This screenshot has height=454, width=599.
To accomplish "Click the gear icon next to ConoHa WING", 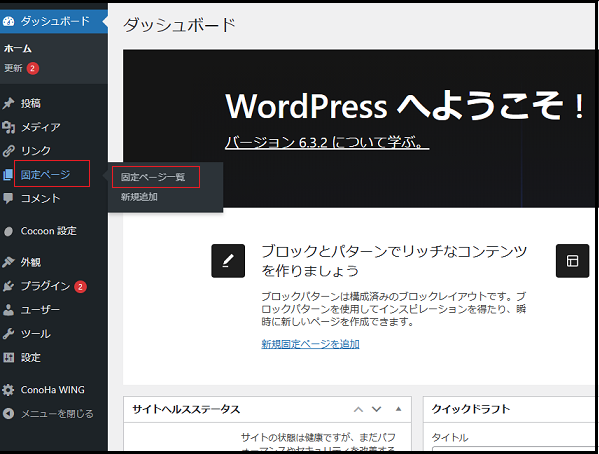I will coord(8,390).
